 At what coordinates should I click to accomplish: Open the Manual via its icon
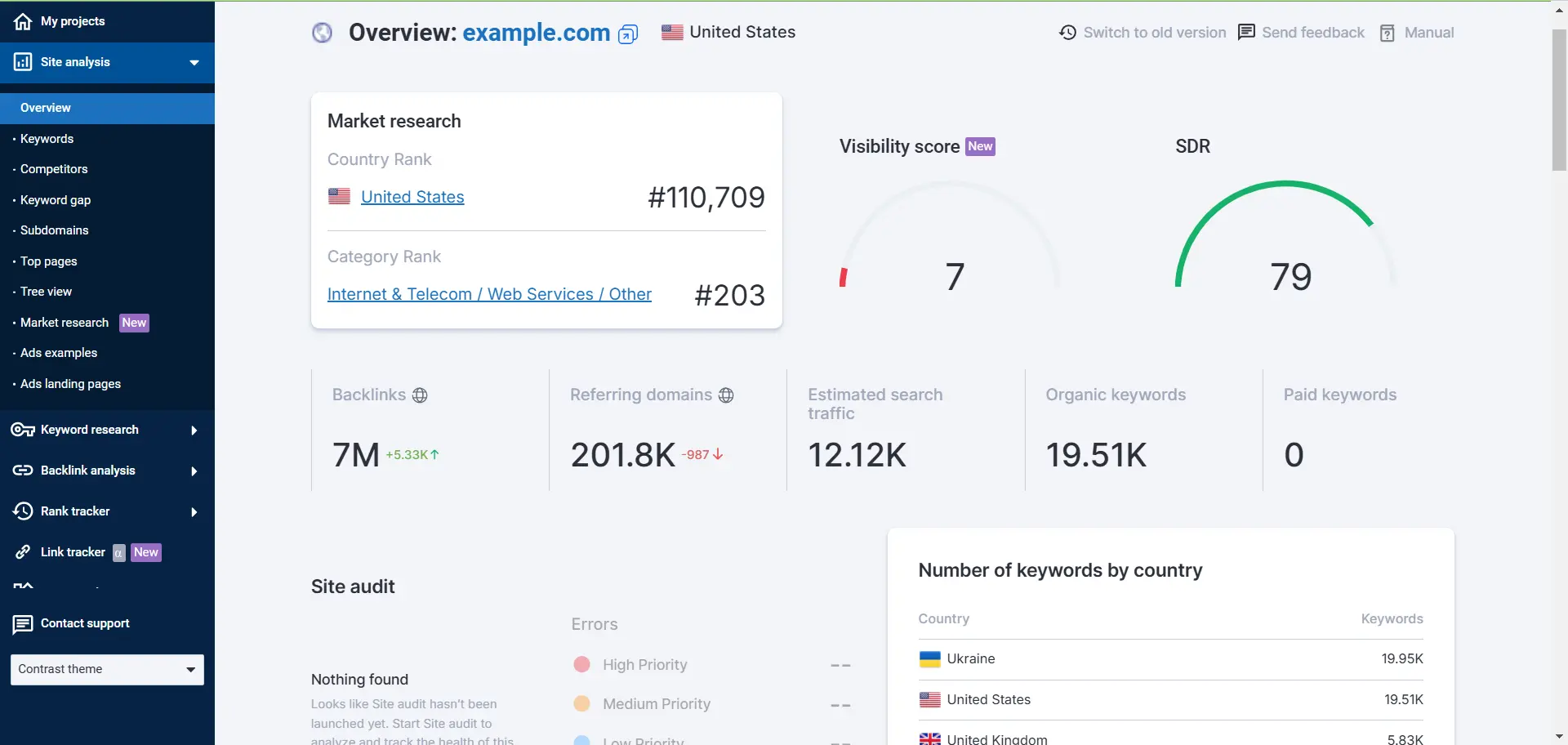(1388, 32)
